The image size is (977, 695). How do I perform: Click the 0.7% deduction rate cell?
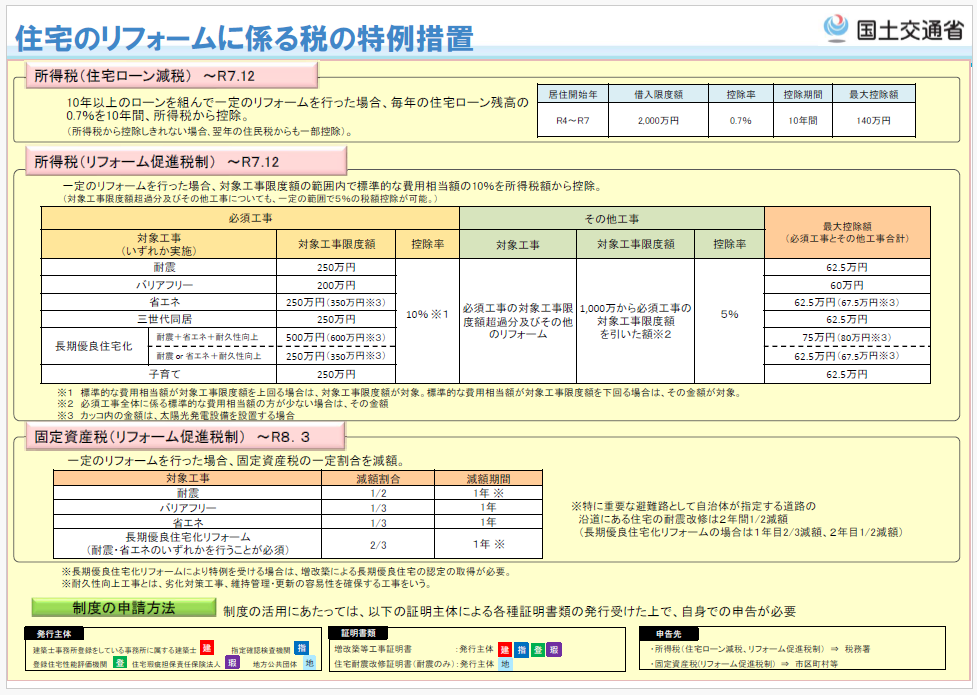pos(741,120)
